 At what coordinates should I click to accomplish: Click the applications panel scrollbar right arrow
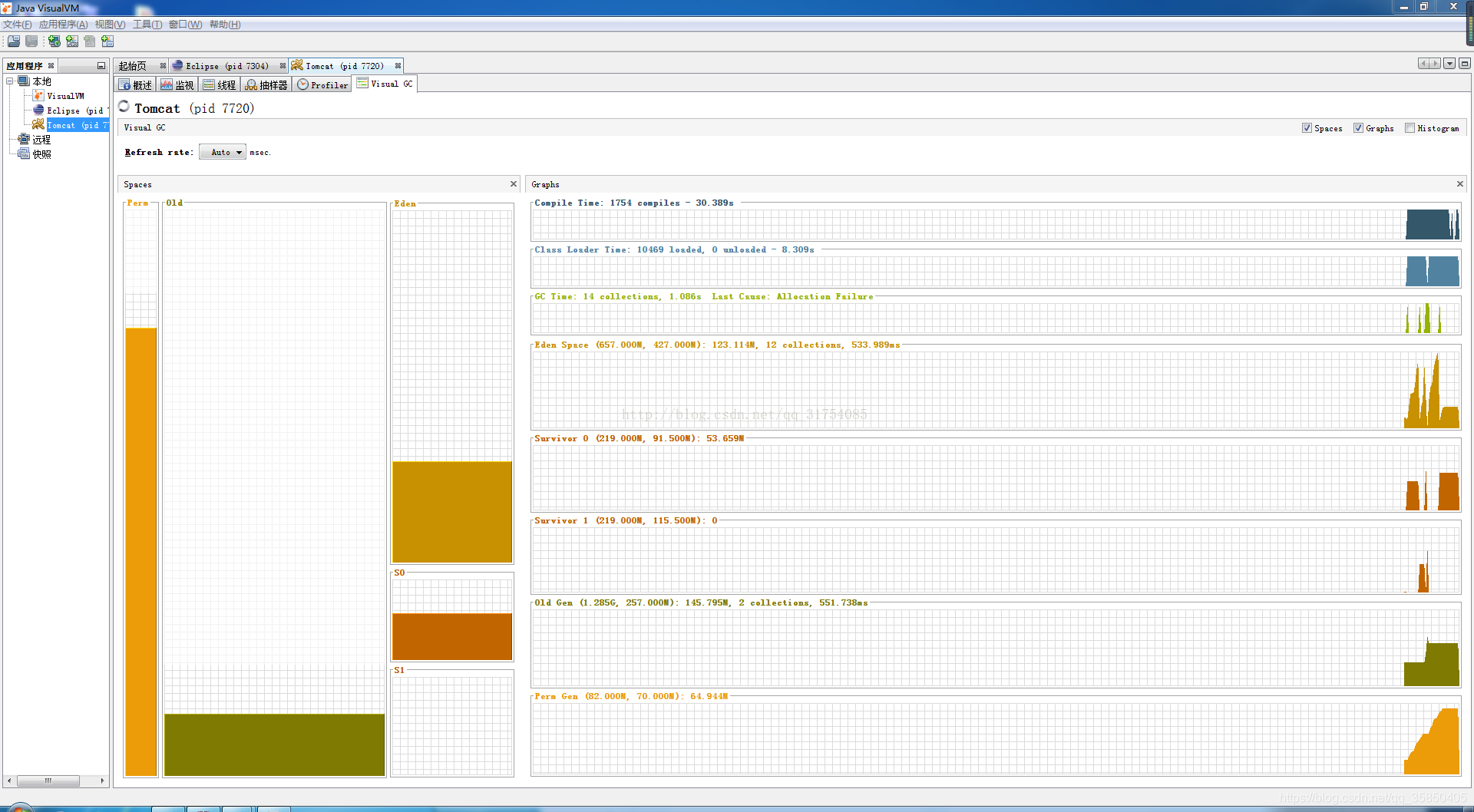[x=102, y=781]
